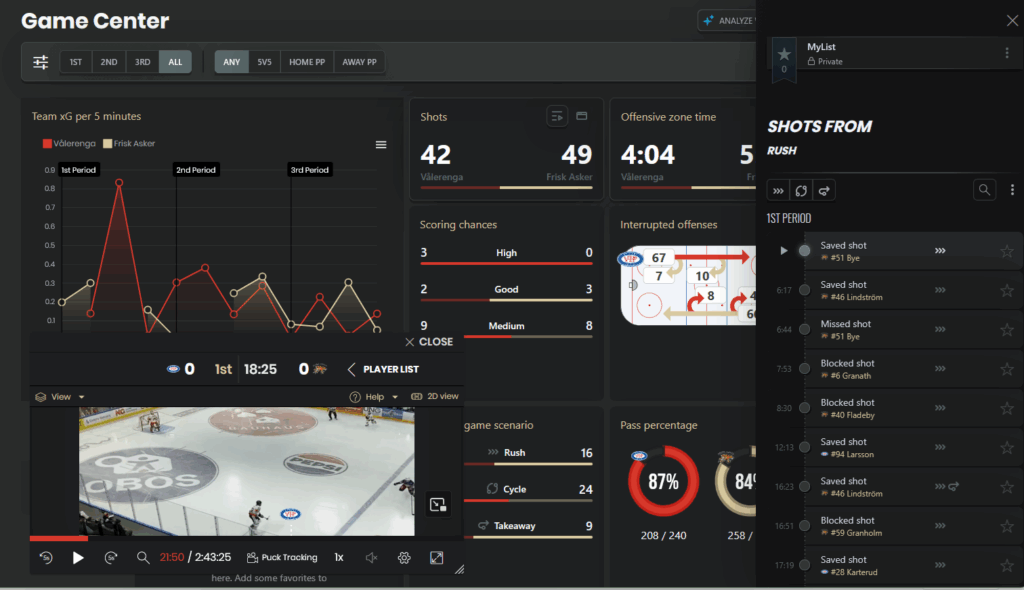Click the MyList star bookmark icon
The height and width of the screenshot is (590, 1024).
coord(784,59)
